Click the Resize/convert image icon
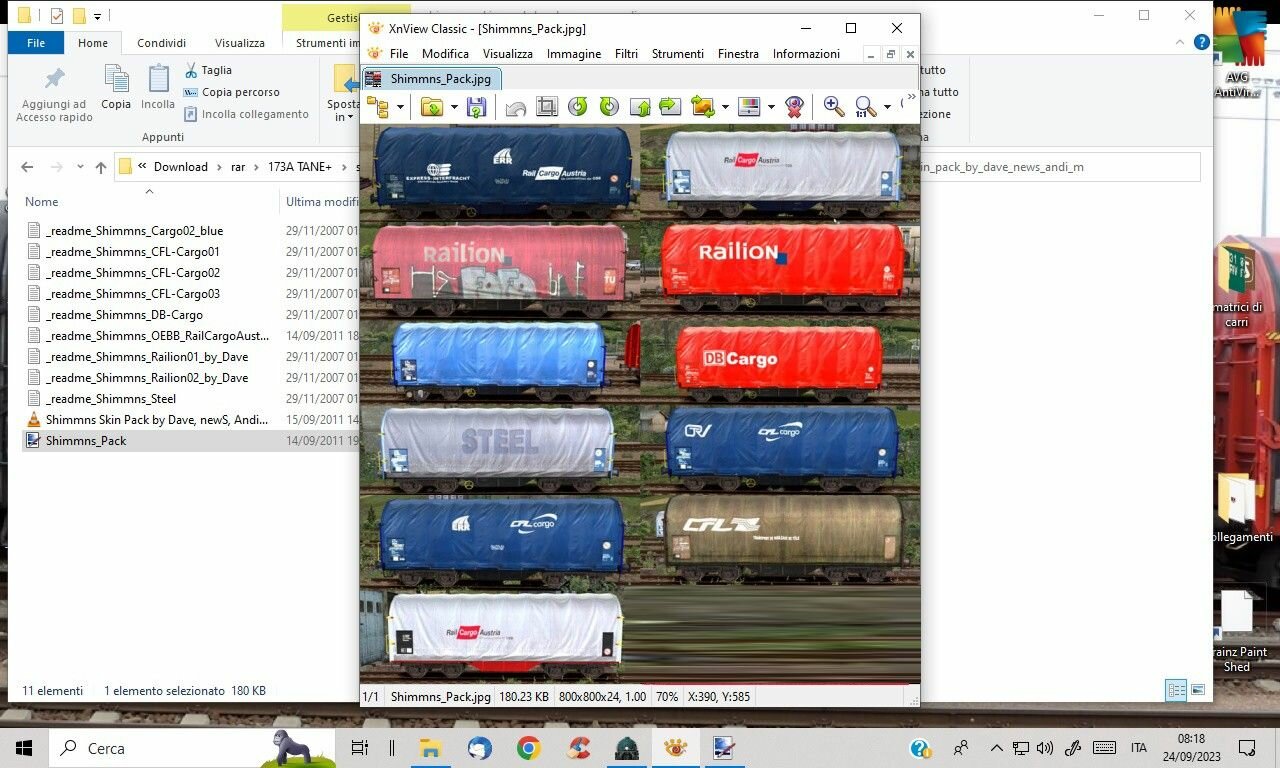The width and height of the screenshot is (1280, 768). (x=702, y=107)
